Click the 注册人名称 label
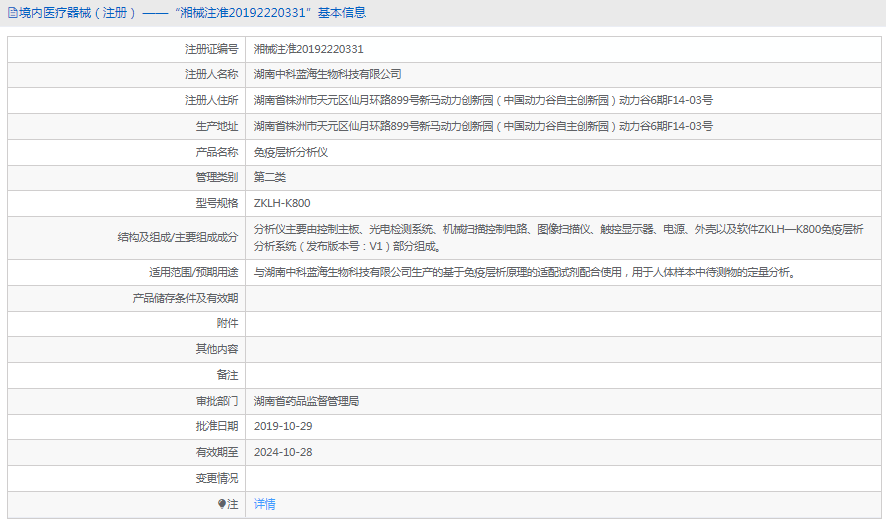The width and height of the screenshot is (886, 527). (x=211, y=75)
